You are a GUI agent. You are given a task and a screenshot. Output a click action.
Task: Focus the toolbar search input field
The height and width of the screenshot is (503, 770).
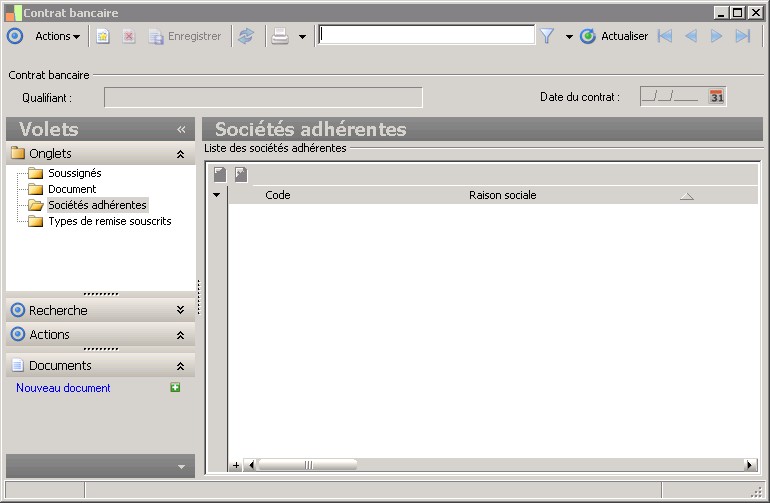pyautogui.click(x=426, y=35)
